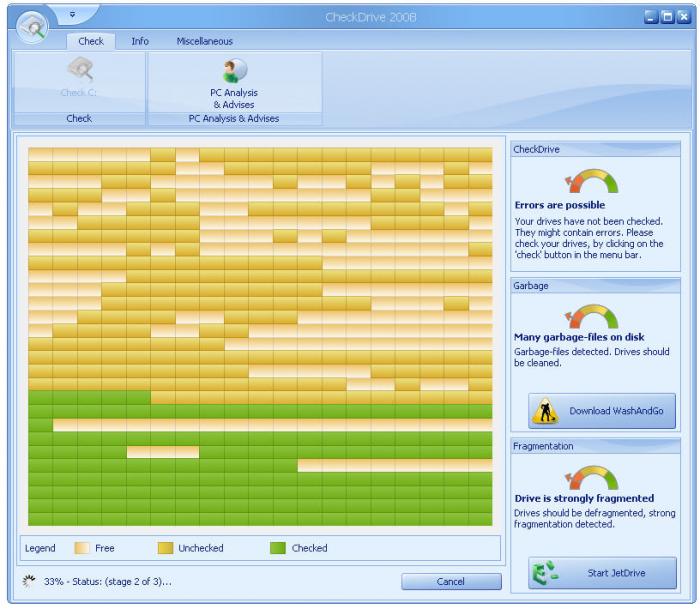Open the Info ribbon tab

(140, 41)
